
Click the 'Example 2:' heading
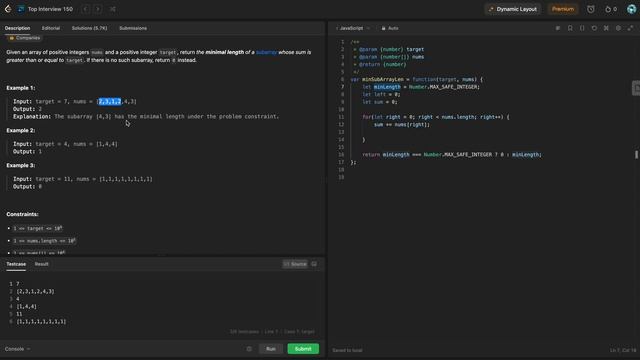21,130
